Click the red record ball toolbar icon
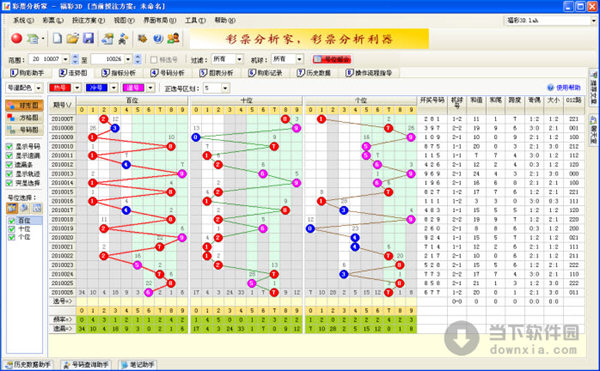 (x=16, y=38)
